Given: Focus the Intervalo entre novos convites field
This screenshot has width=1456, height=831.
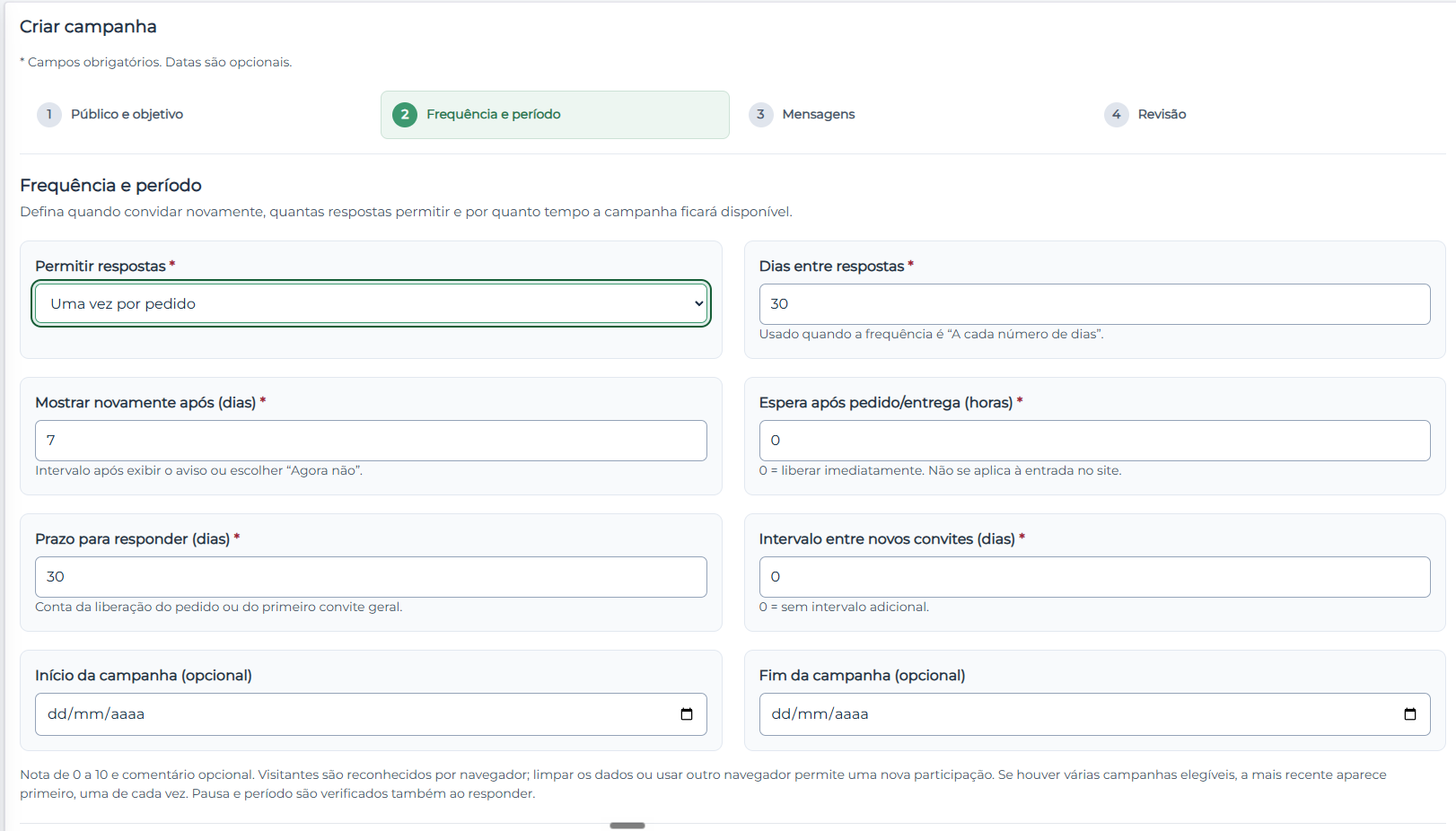Looking at the screenshot, I should click(x=1094, y=577).
